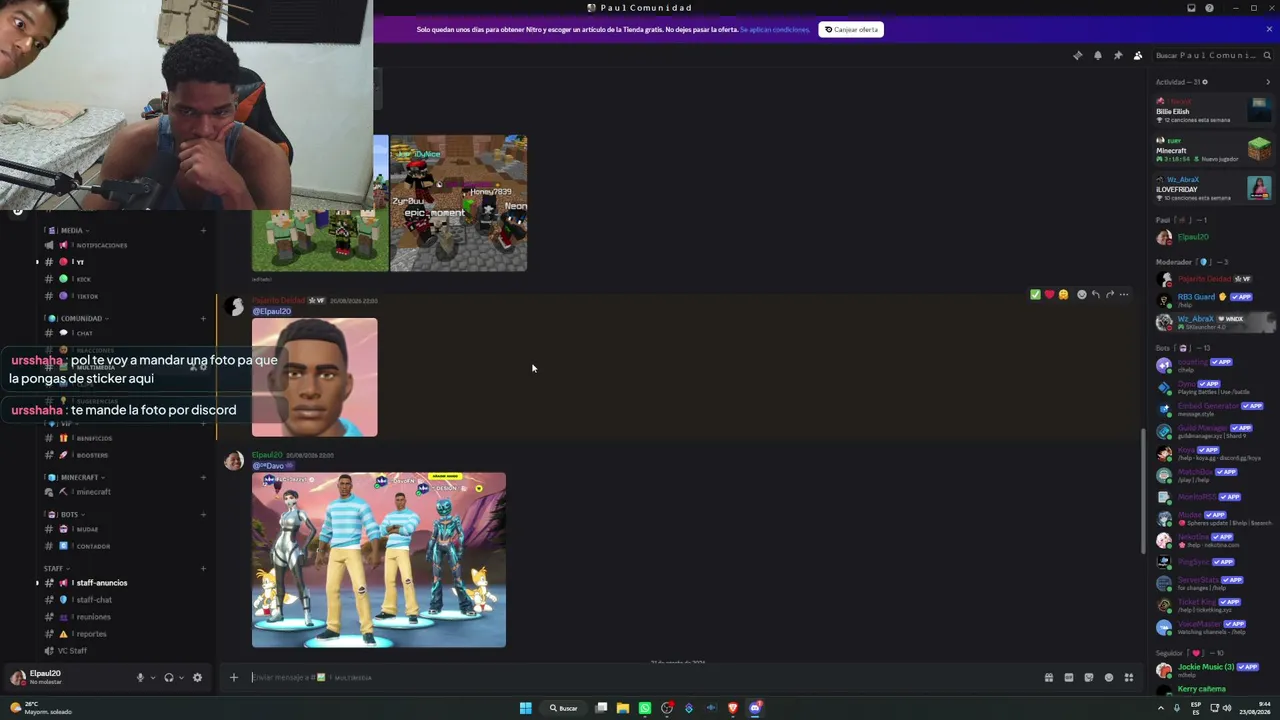Collapse the STAFF category
The height and width of the screenshot is (720, 1280).
point(55,568)
